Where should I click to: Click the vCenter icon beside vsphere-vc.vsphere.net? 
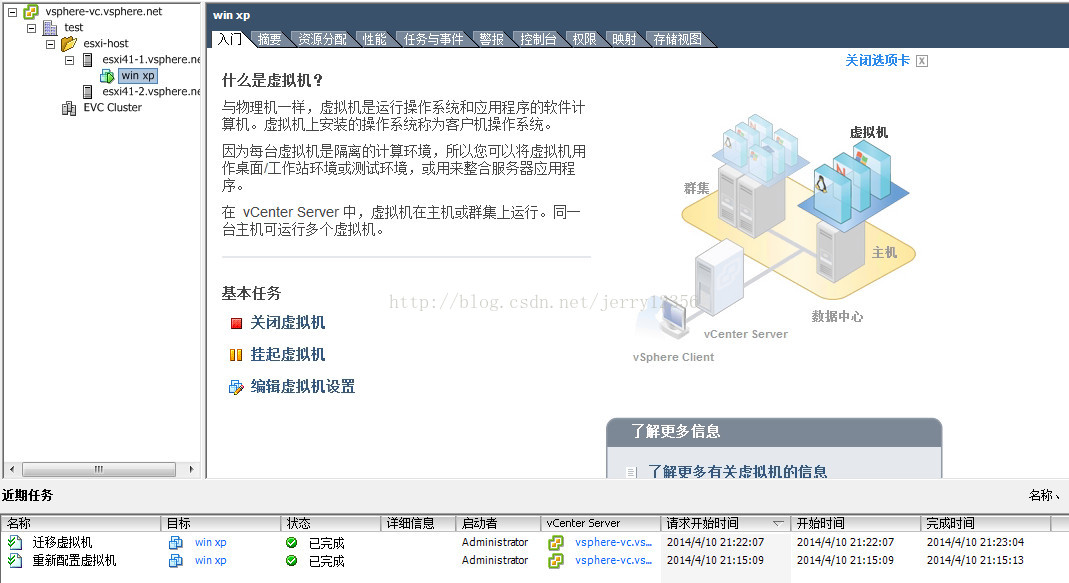tap(31, 12)
